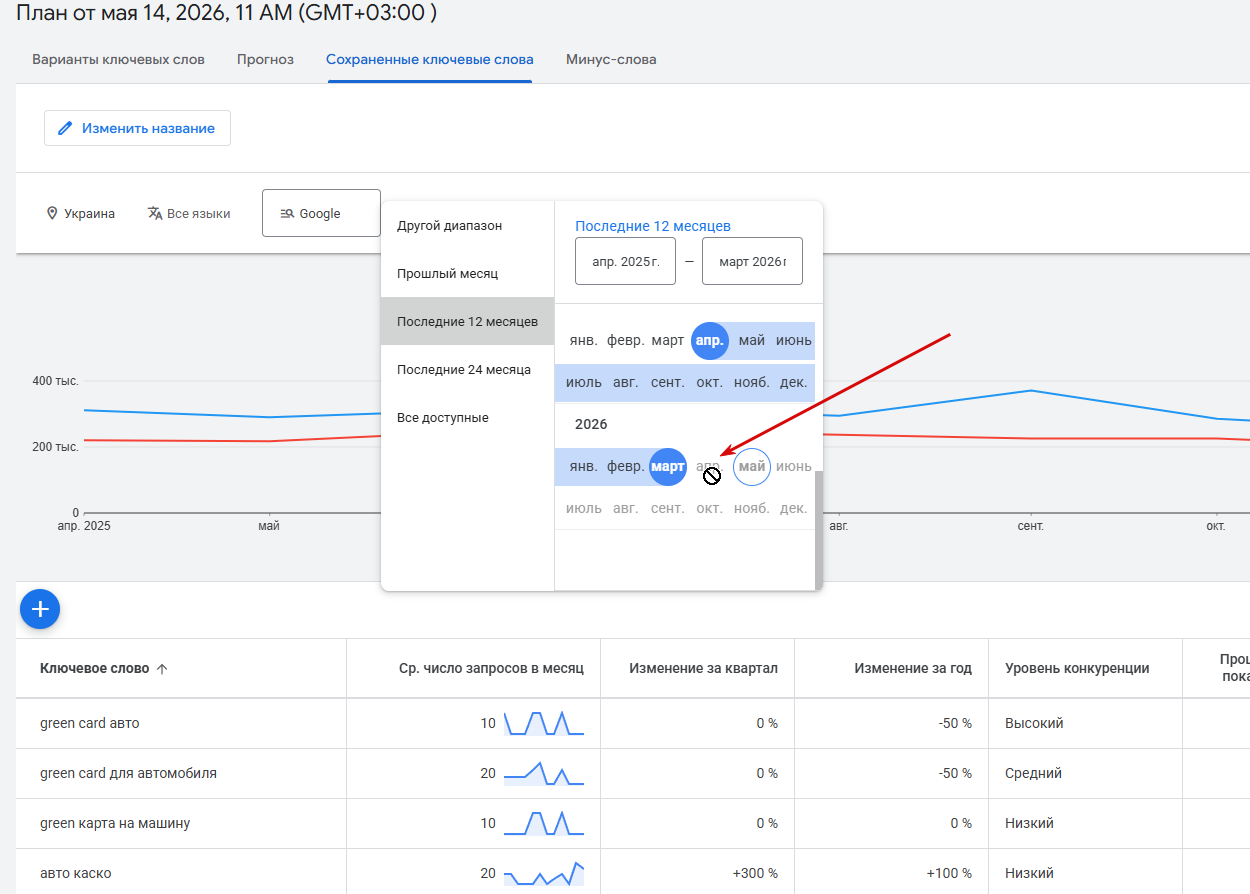Click the location pin icon near Украина

52,214
